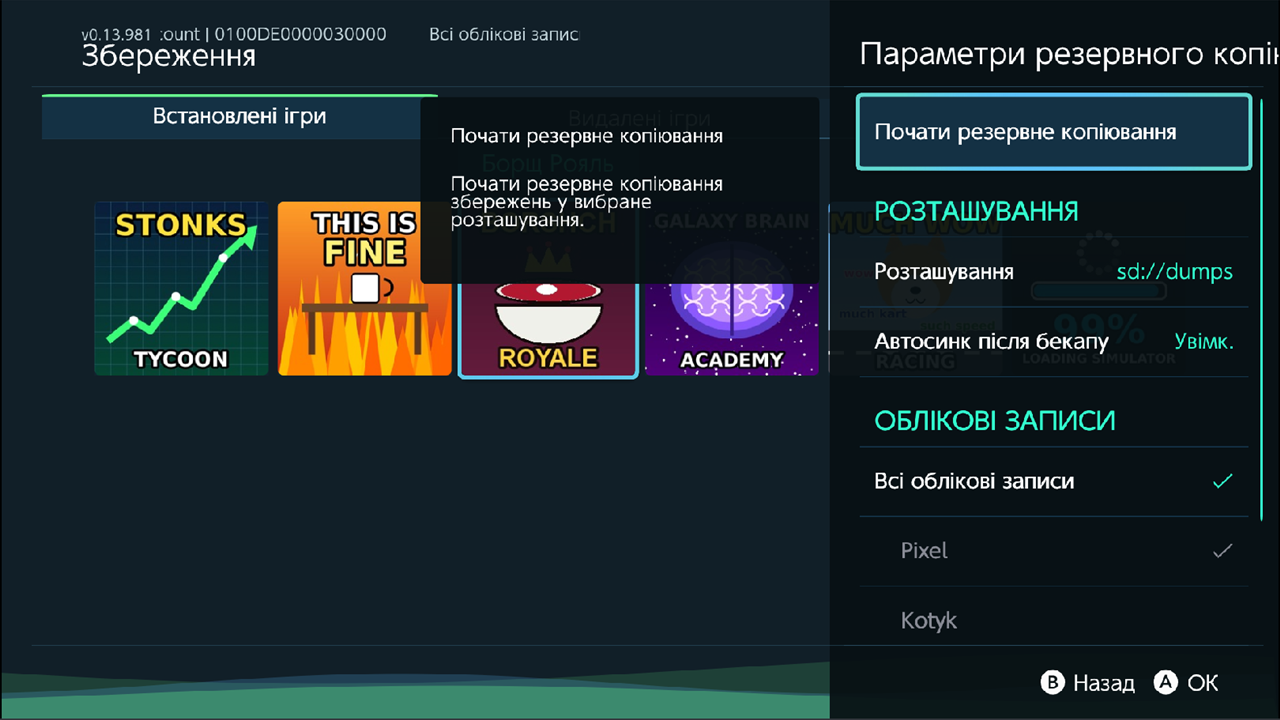The width and height of the screenshot is (1280, 720).
Task: Go back using the Назад label
Action: [x=1104, y=683]
